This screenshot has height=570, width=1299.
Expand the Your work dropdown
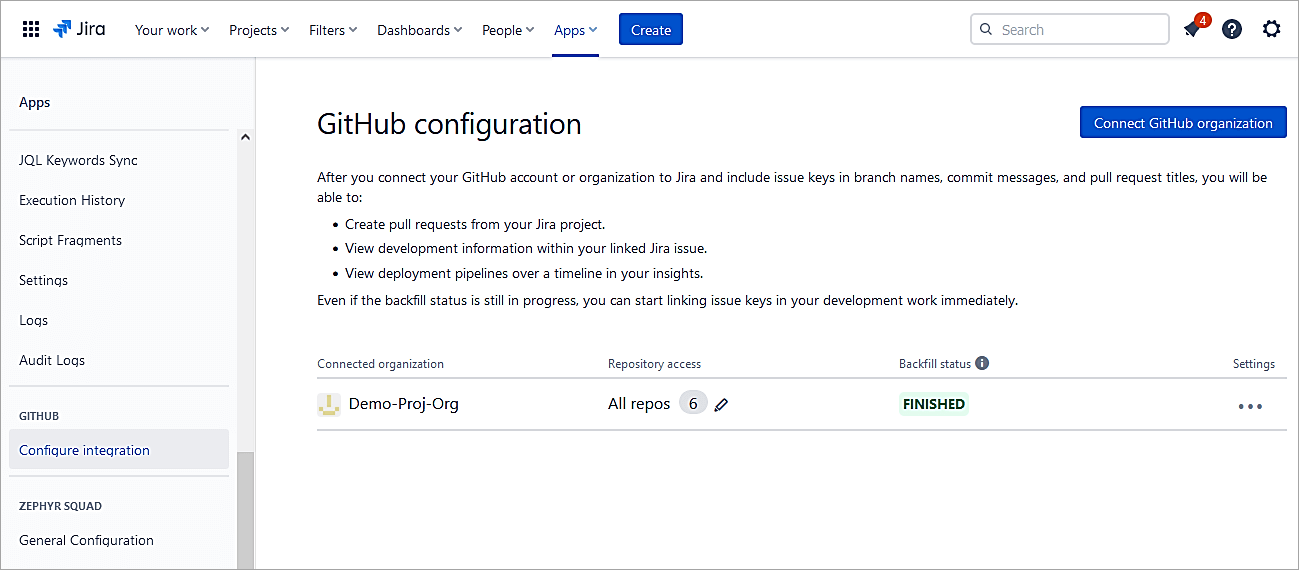pyautogui.click(x=172, y=30)
